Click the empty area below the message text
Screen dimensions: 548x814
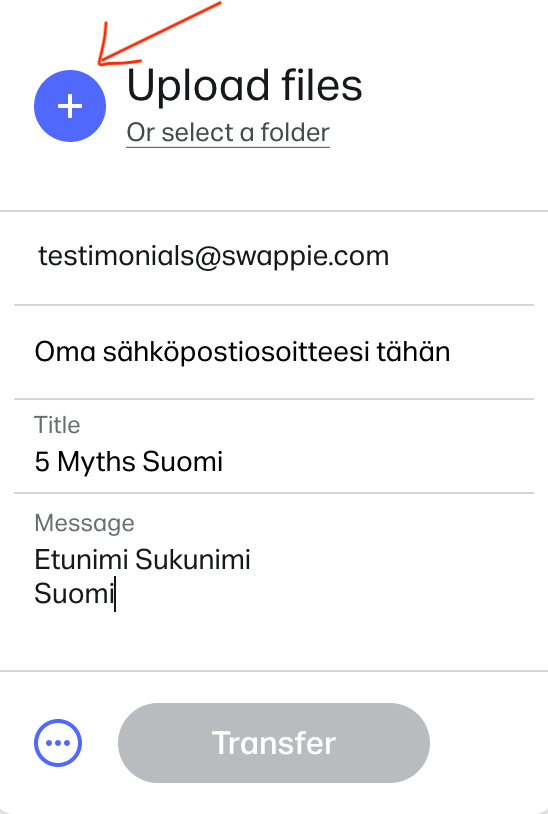click(x=274, y=641)
